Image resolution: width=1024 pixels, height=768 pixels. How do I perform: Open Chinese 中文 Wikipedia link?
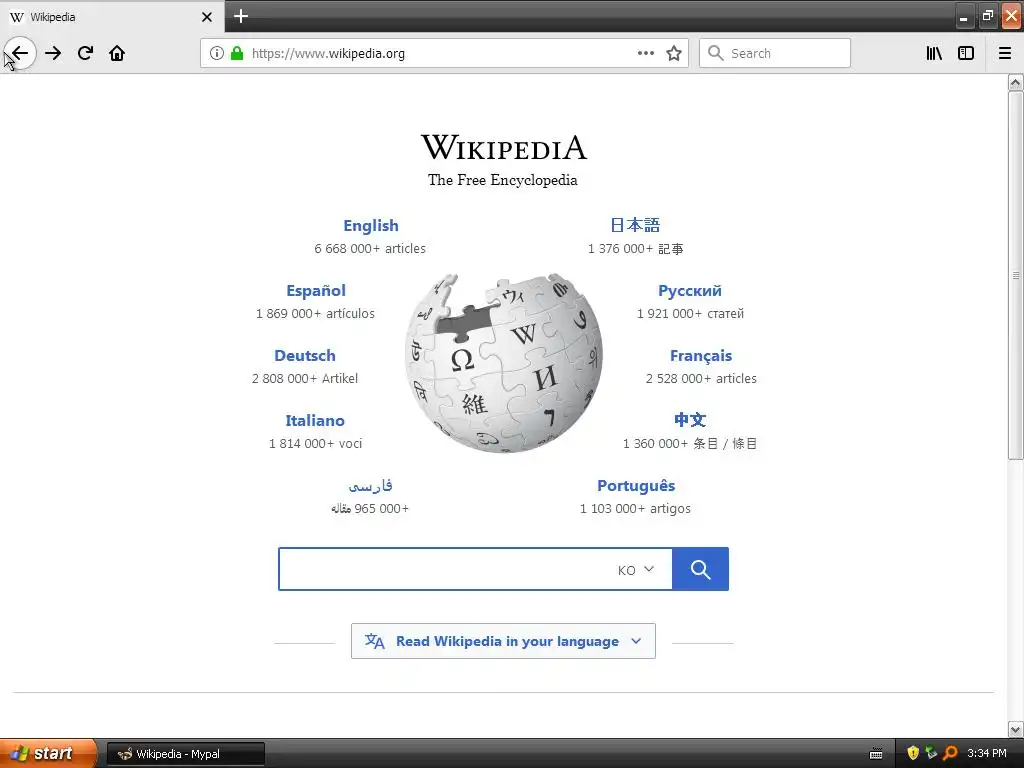pyautogui.click(x=690, y=420)
